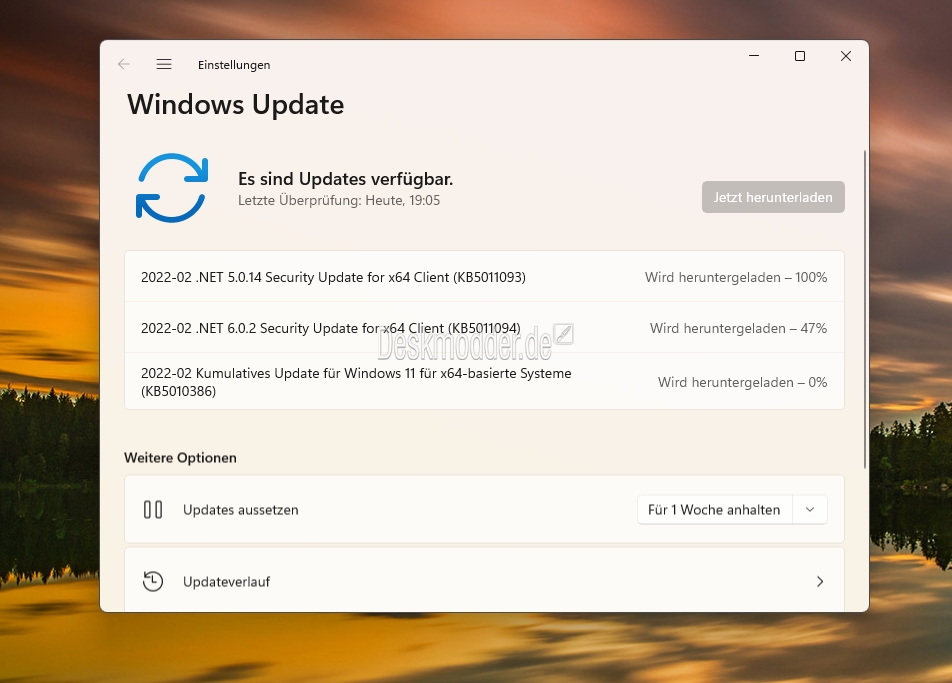Image resolution: width=952 pixels, height=683 pixels.
Task: Select Für 1 Woche anhalten button
Action: click(x=714, y=509)
